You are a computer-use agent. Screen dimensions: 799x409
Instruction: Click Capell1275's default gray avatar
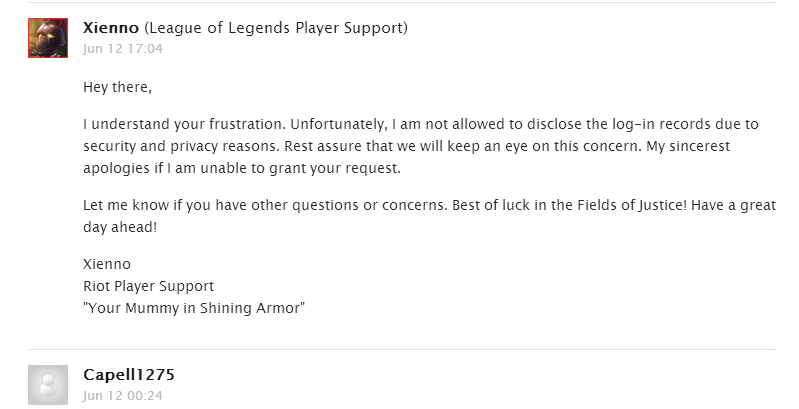(47, 384)
